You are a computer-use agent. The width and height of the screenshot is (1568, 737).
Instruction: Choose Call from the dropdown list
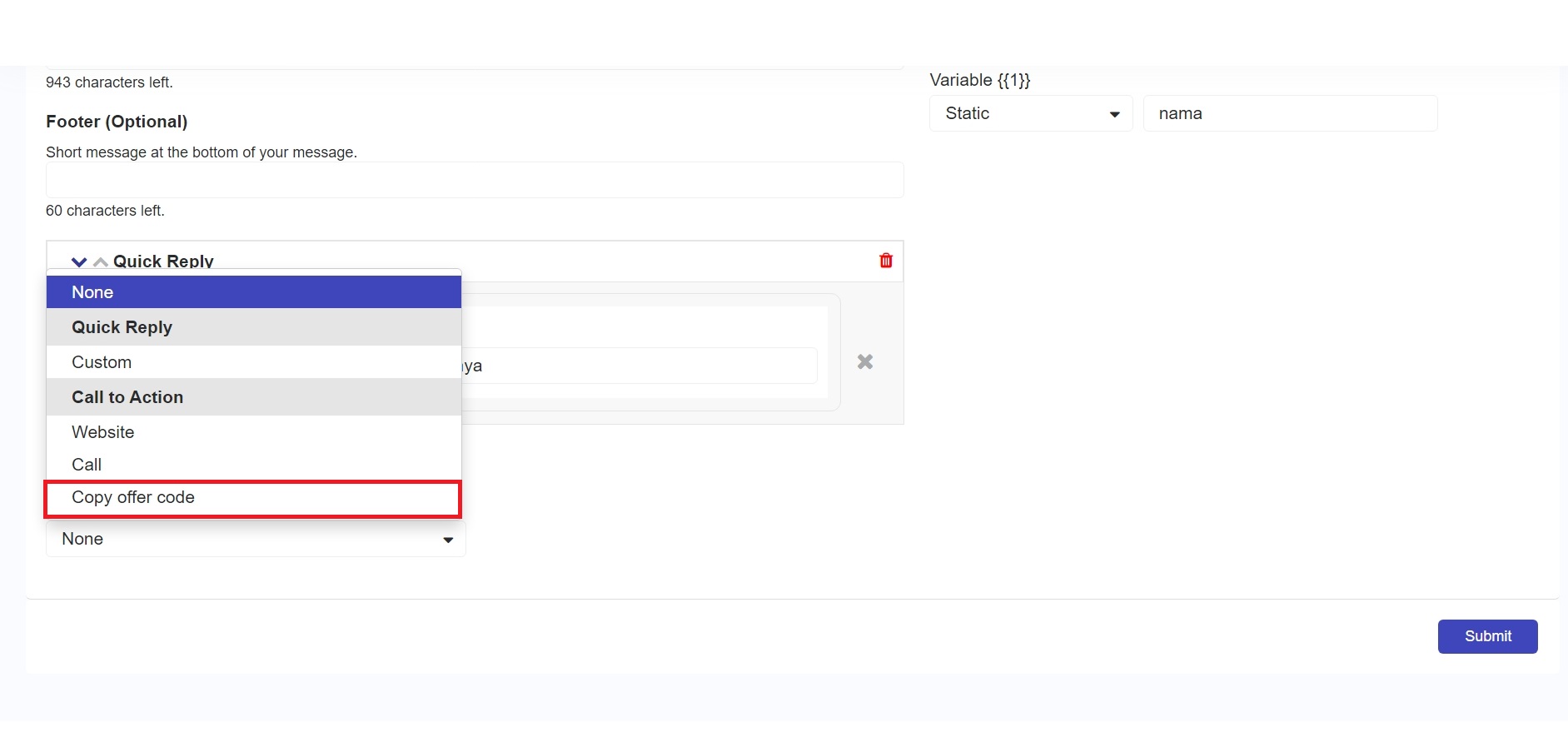(254, 465)
